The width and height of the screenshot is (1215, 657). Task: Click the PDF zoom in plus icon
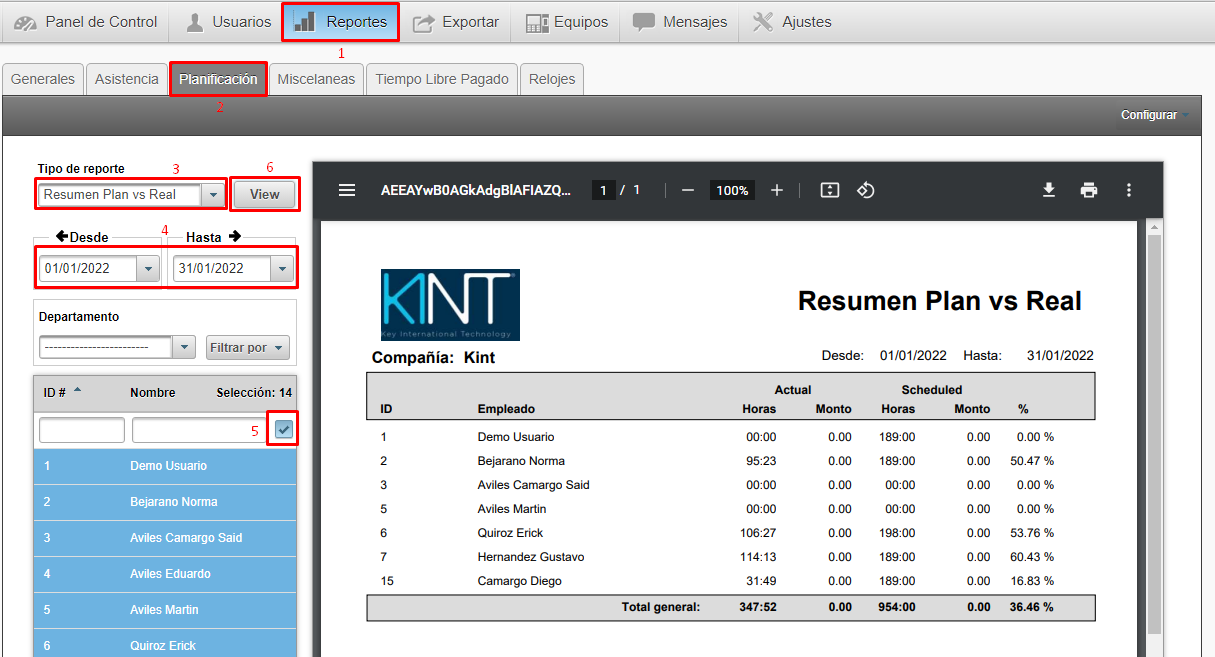777,190
